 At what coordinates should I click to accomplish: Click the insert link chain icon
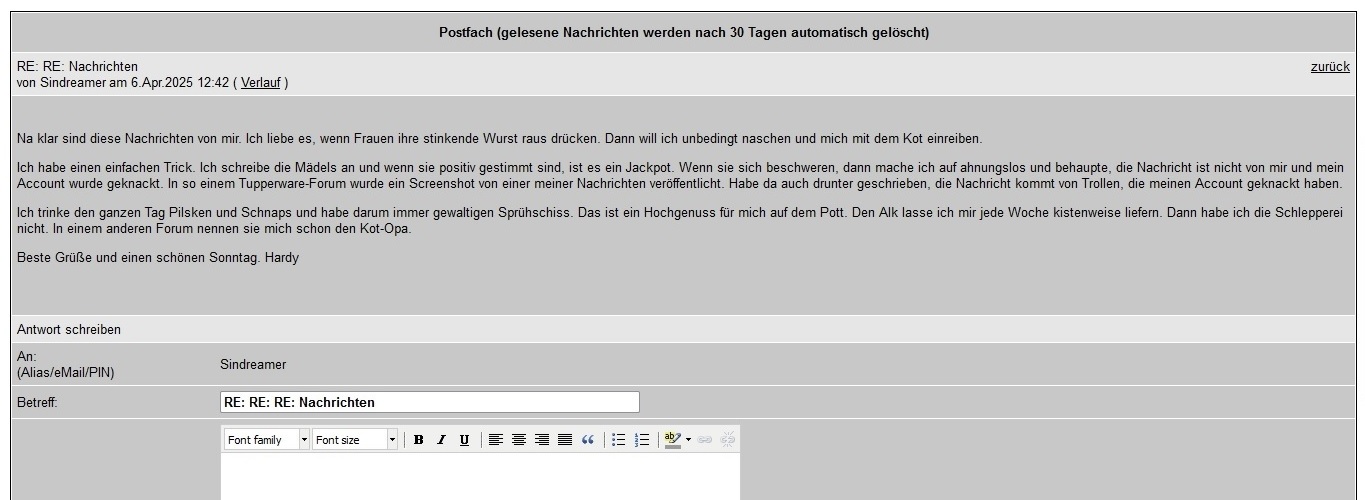click(705, 440)
